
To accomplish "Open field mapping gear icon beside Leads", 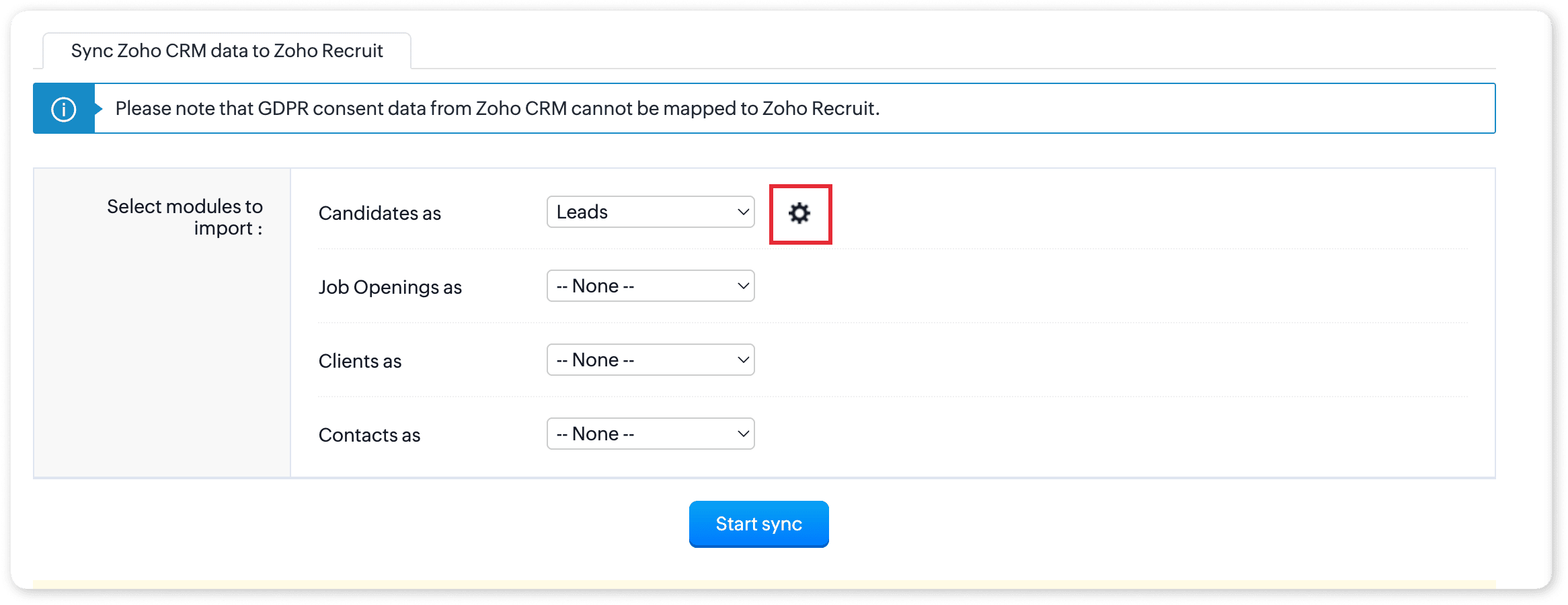I will pyautogui.click(x=799, y=214).
